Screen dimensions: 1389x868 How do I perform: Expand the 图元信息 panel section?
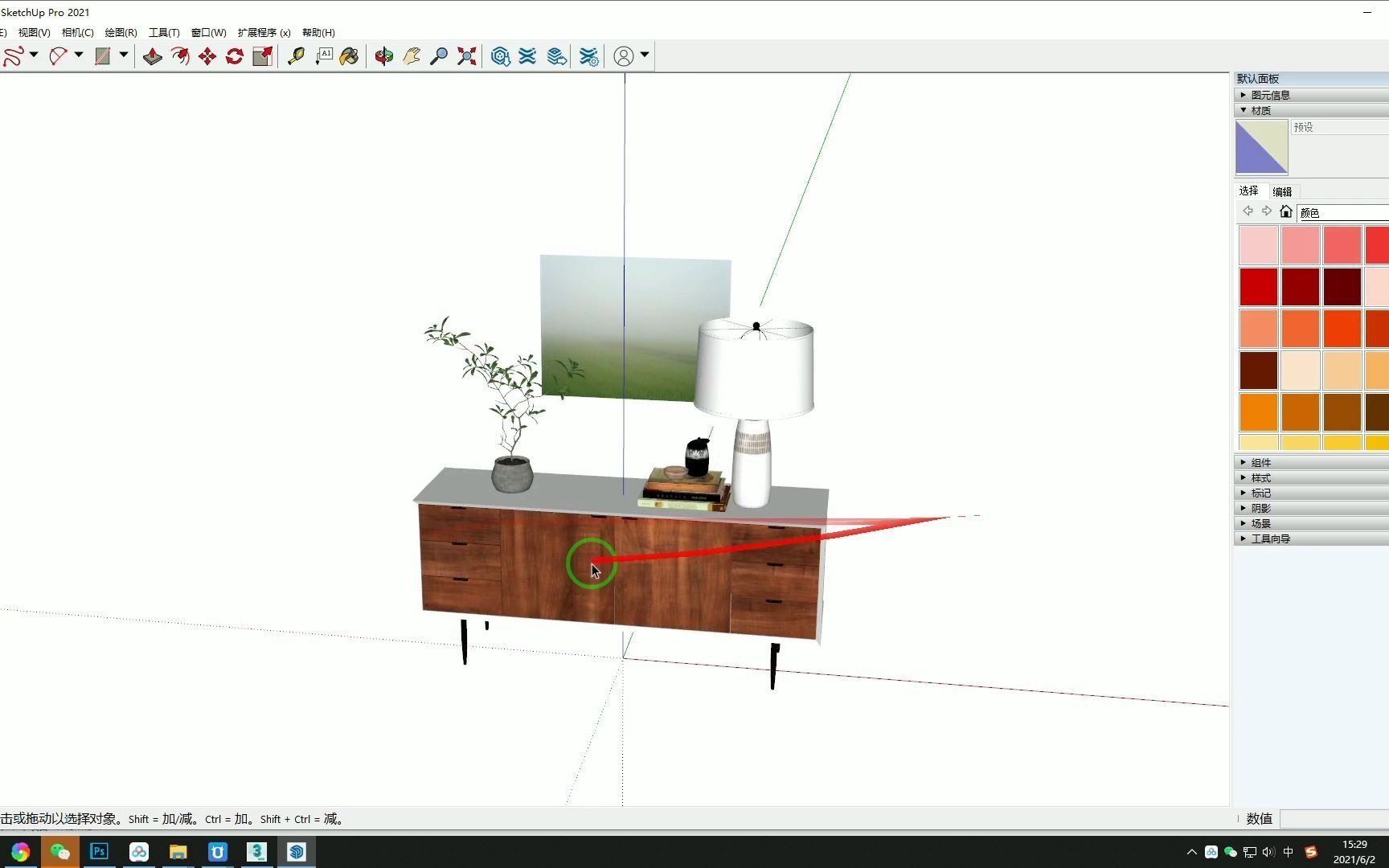(1244, 95)
